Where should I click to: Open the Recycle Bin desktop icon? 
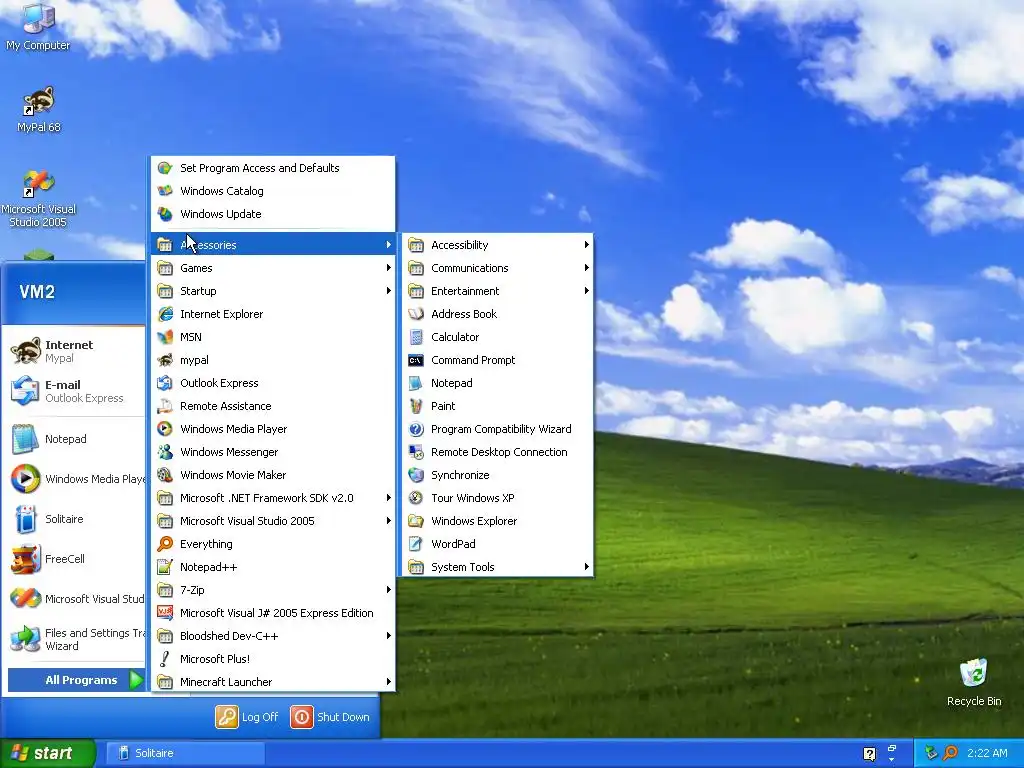[x=974, y=682]
